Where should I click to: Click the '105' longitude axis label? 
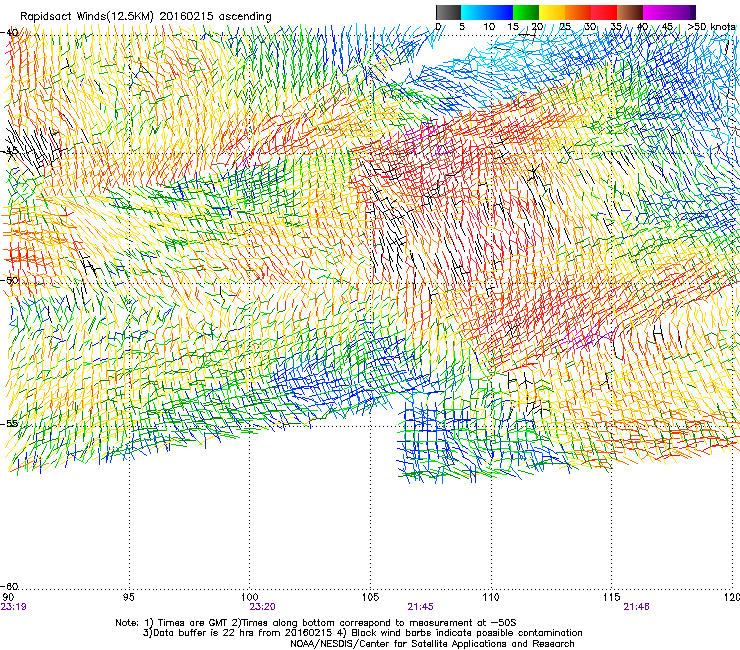(x=370, y=598)
